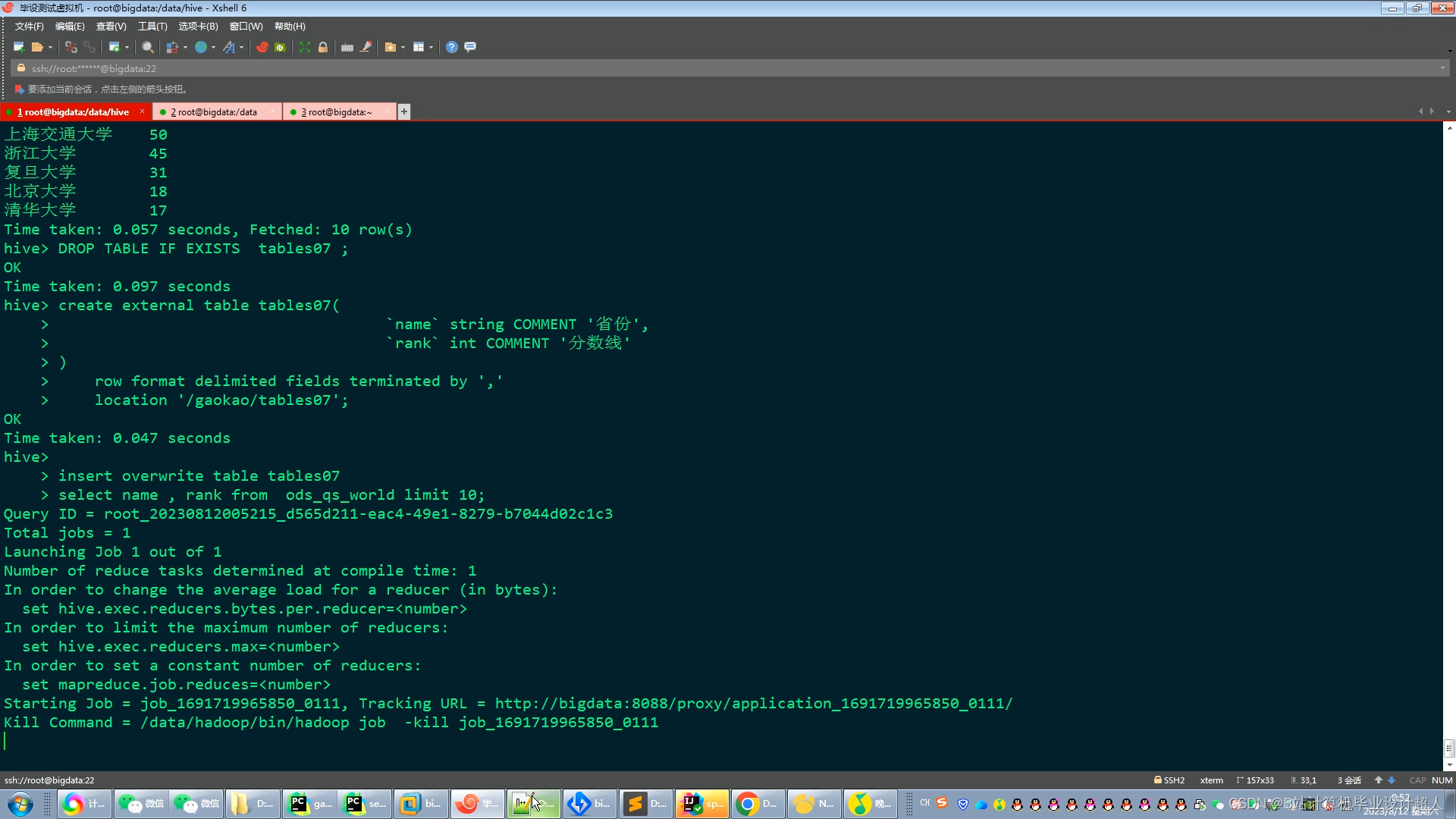
Task: Add a new tab with plus button
Action: pyautogui.click(x=404, y=112)
